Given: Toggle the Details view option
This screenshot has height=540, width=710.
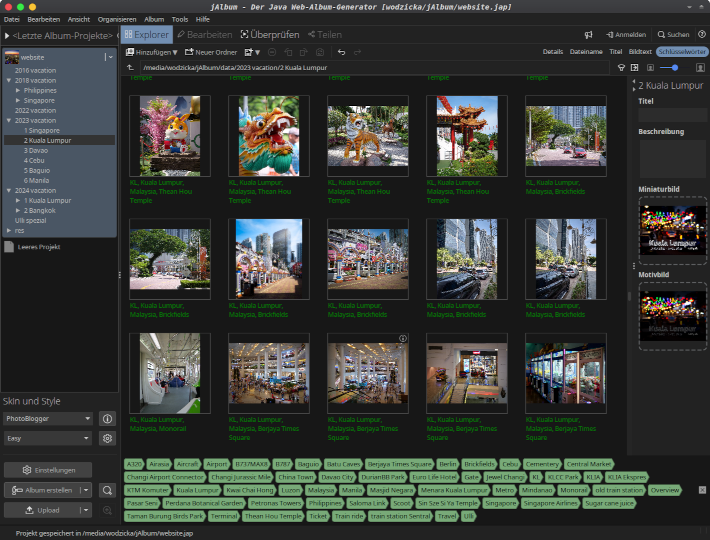Looking at the screenshot, I should coord(552,51).
